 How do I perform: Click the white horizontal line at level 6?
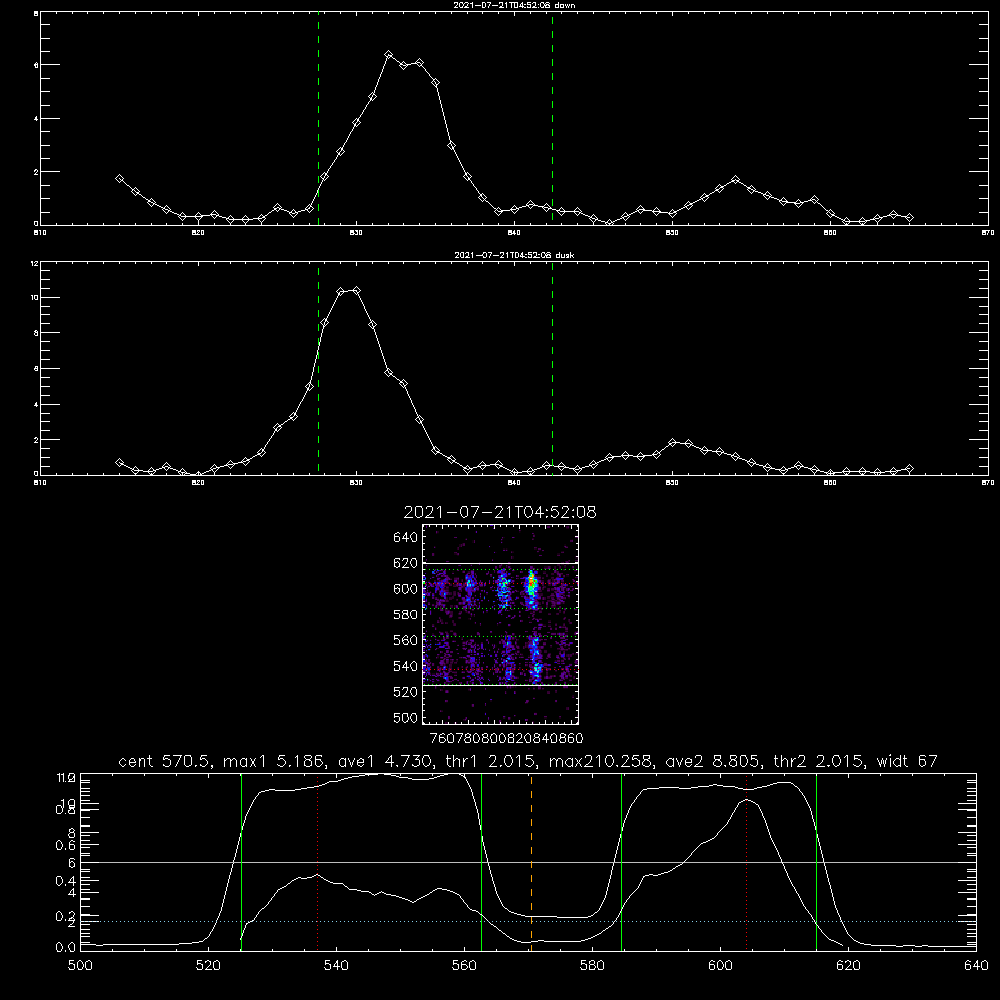[x=528, y=862]
